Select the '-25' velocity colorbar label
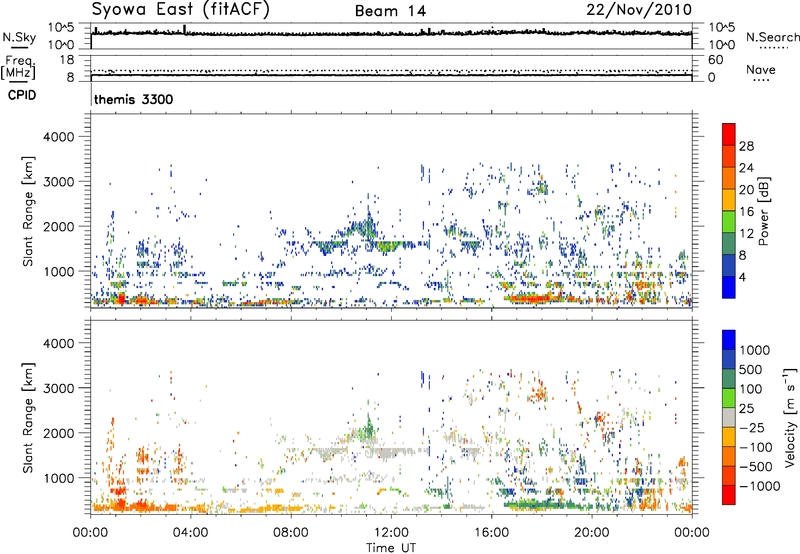The height and width of the screenshot is (554, 800). tap(753, 428)
